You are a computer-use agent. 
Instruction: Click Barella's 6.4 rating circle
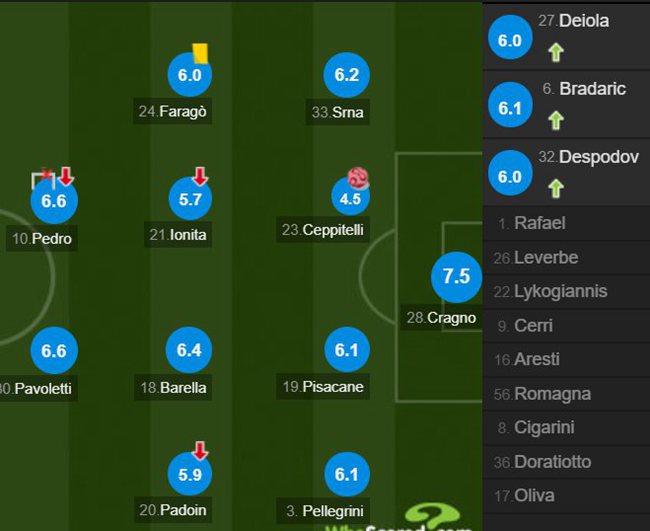189,350
